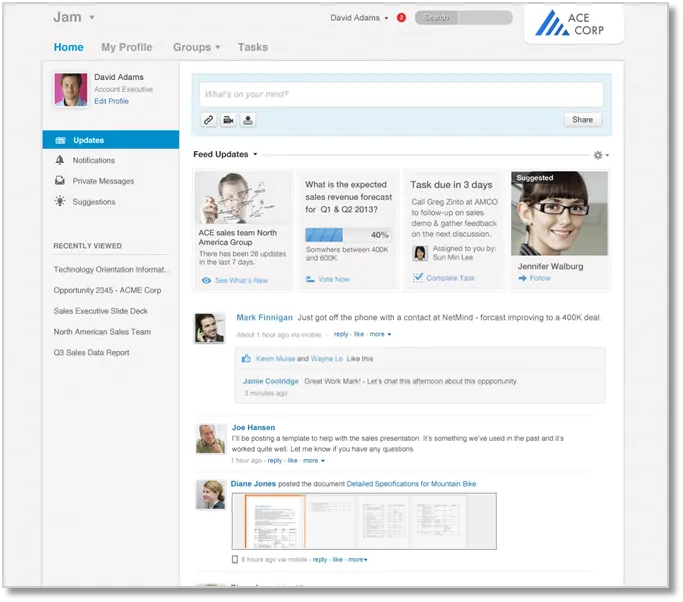Open the David Adams account dropdown
Image resolution: width=683 pixels, height=602 pixels.
tap(386, 18)
